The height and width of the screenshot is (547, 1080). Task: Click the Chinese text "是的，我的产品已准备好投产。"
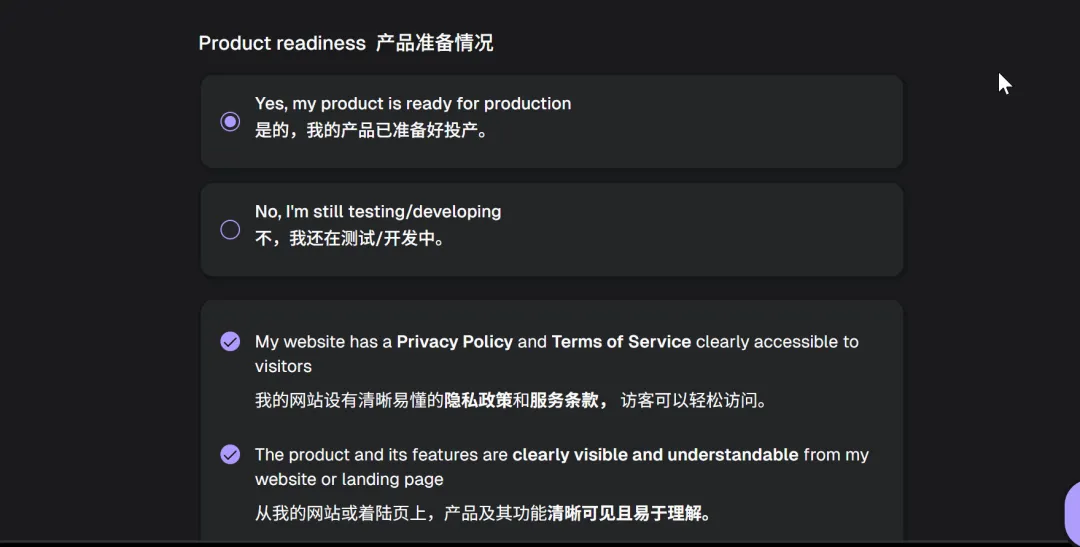(373, 131)
